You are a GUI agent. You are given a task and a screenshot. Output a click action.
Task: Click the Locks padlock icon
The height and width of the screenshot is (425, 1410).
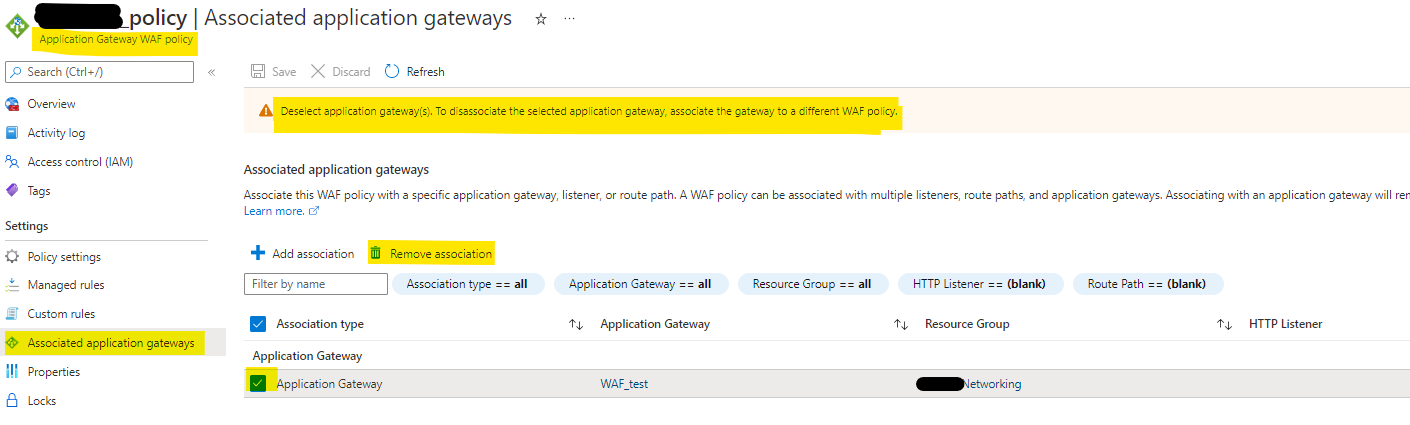pos(13,401)
